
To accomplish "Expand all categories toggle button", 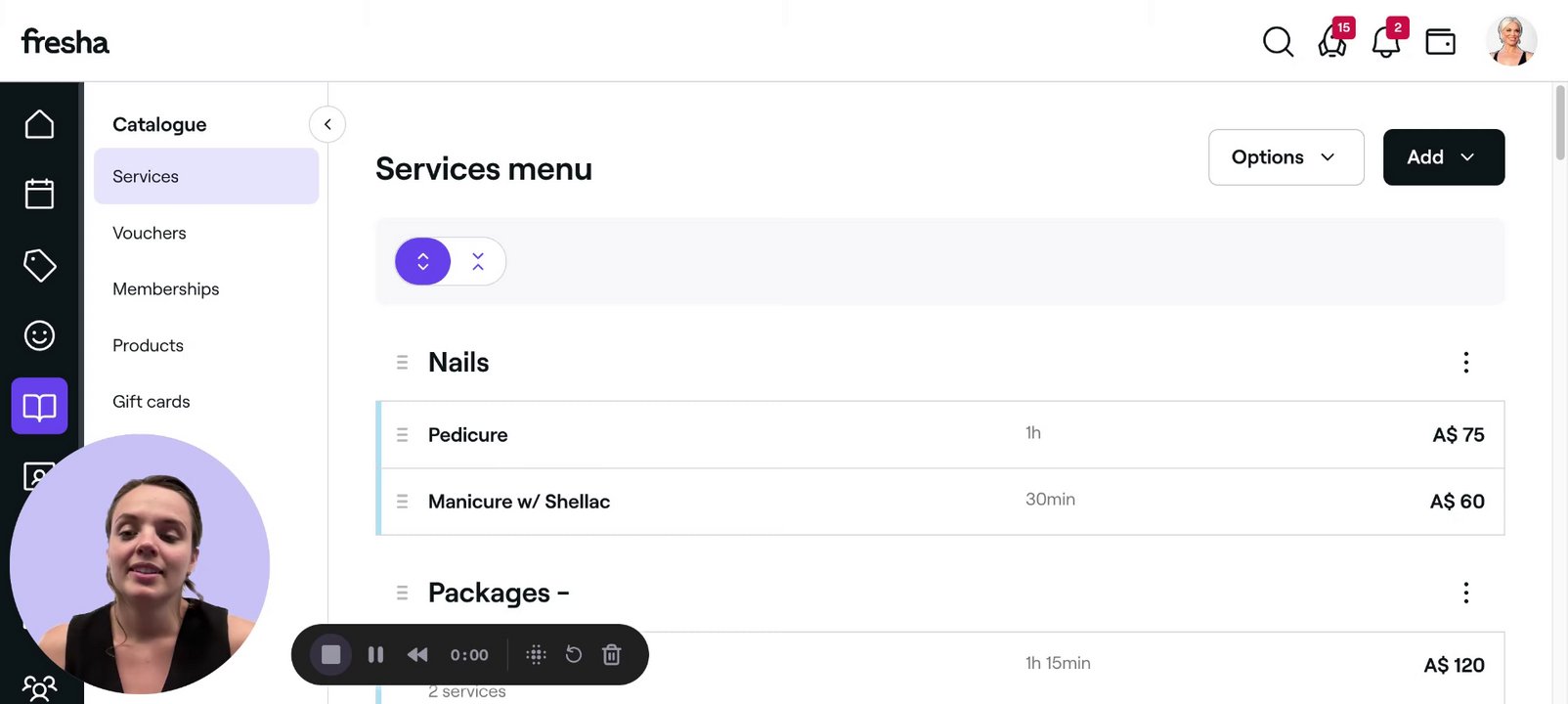I will (422, 261).
